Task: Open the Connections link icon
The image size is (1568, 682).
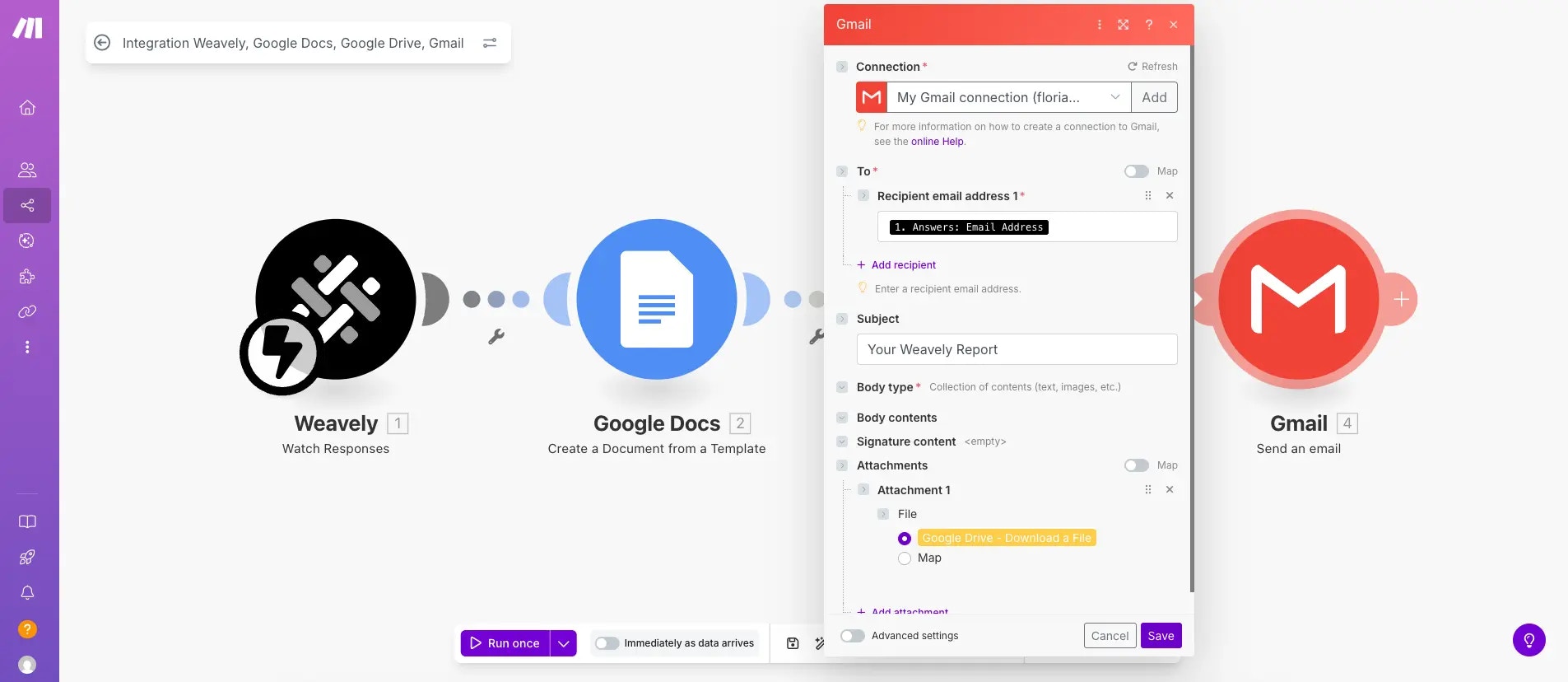Action: [x=27, y=311]
